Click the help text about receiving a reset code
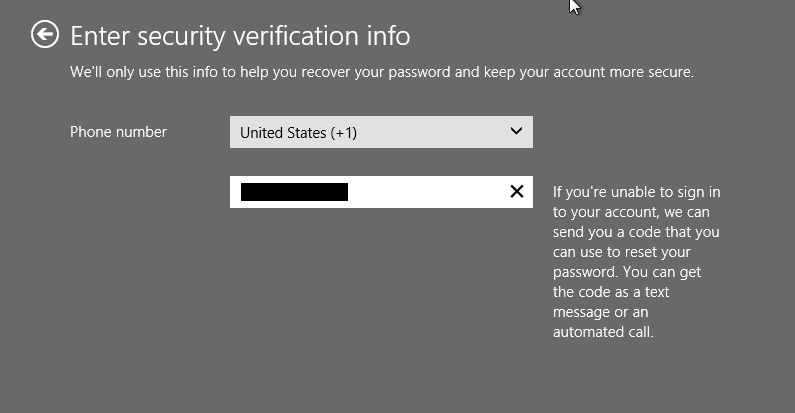795x413 pixels. coord(636,262)
